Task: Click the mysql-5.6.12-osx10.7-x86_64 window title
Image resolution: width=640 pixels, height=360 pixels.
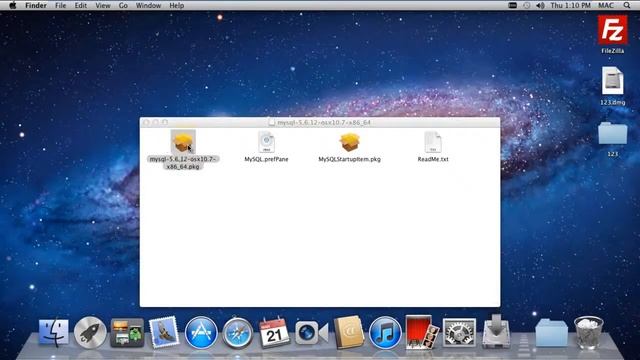Action: pyautogui.click(x=324, y=122)
